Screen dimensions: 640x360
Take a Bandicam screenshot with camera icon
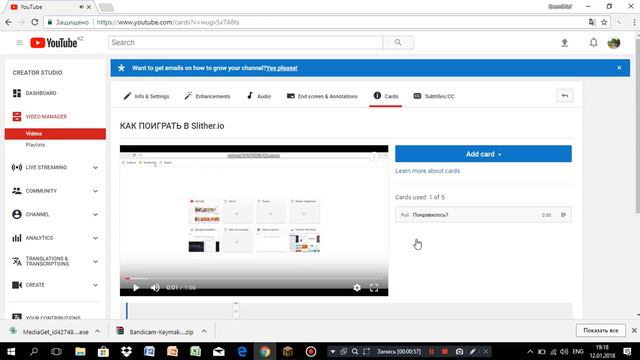(x=459, y=351)
